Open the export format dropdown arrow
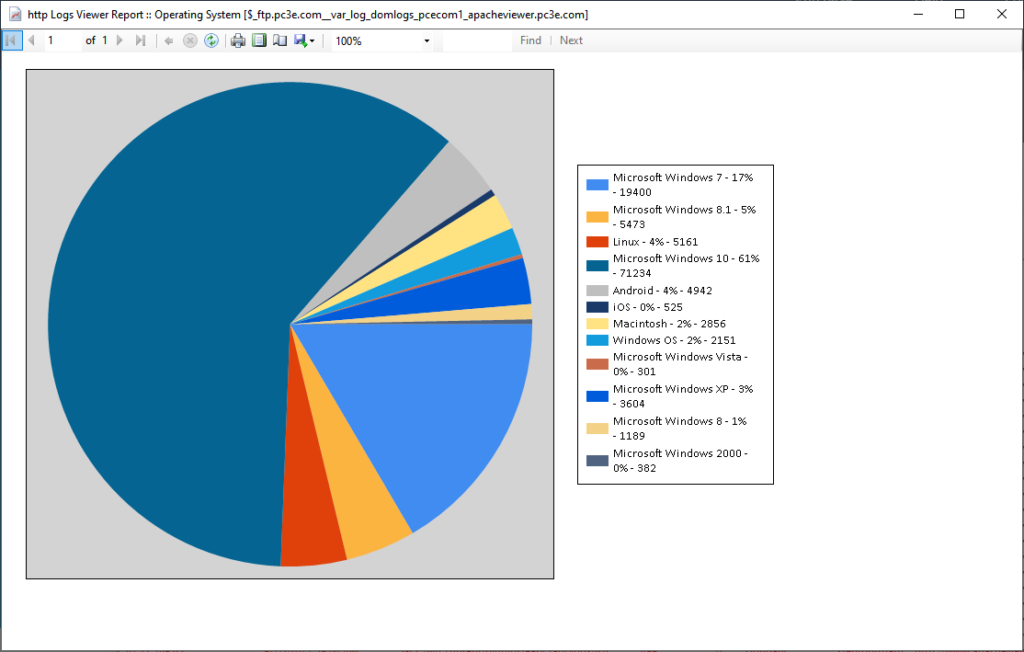The image size is (1024, 652). 312,41
